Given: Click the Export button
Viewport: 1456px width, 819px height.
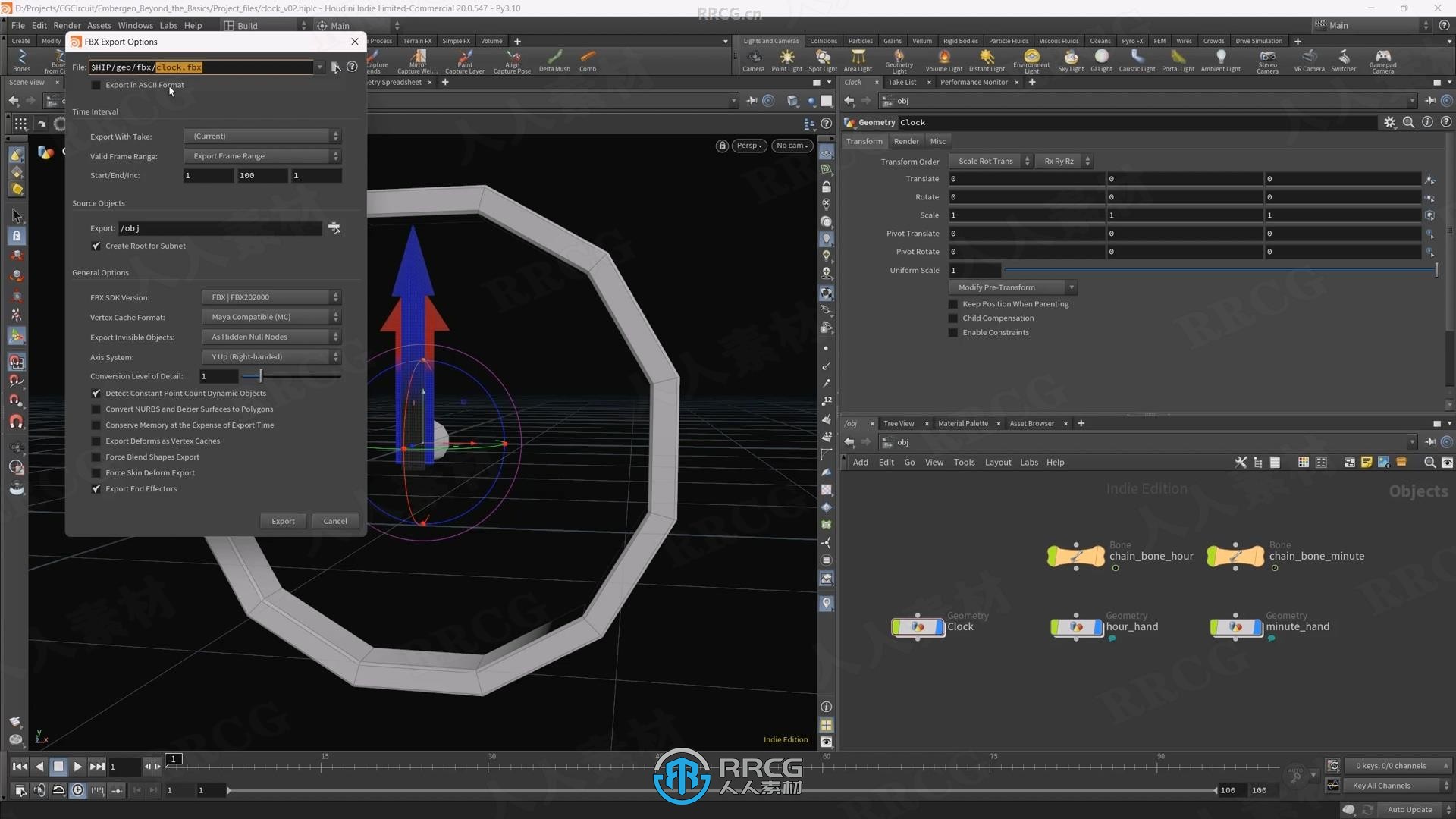Looking at the screenshot, I should click(x=283, y=521).
